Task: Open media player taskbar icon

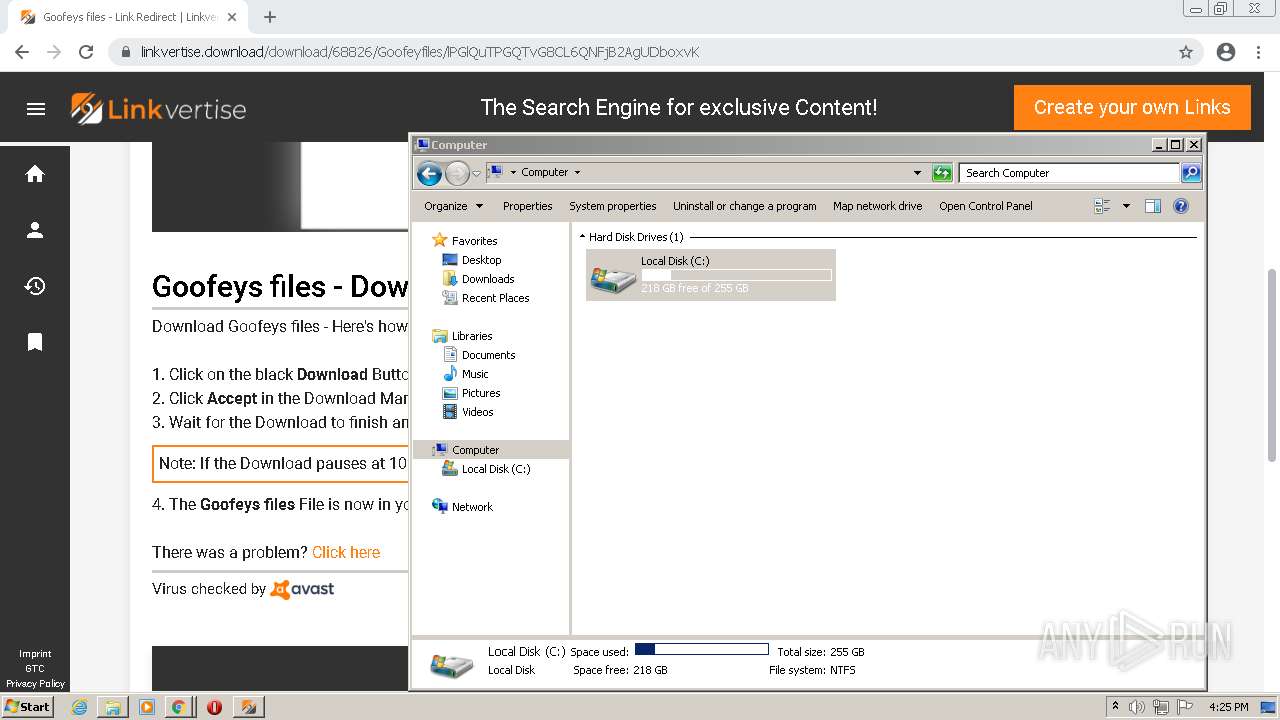Action: click(146, 707)
